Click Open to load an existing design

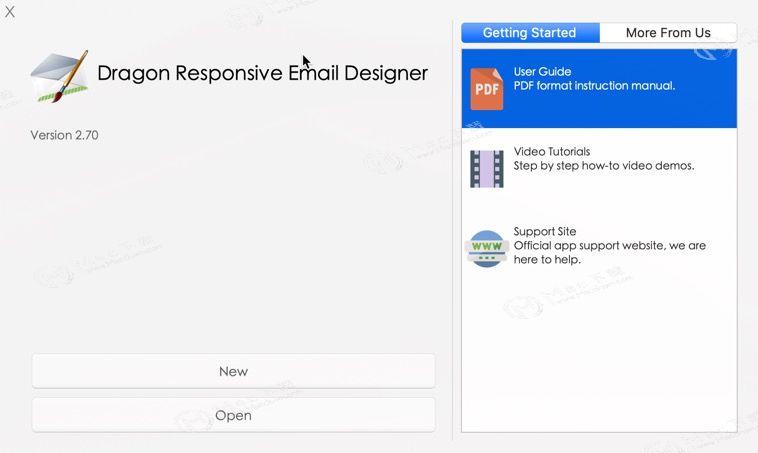pos(233,415)
